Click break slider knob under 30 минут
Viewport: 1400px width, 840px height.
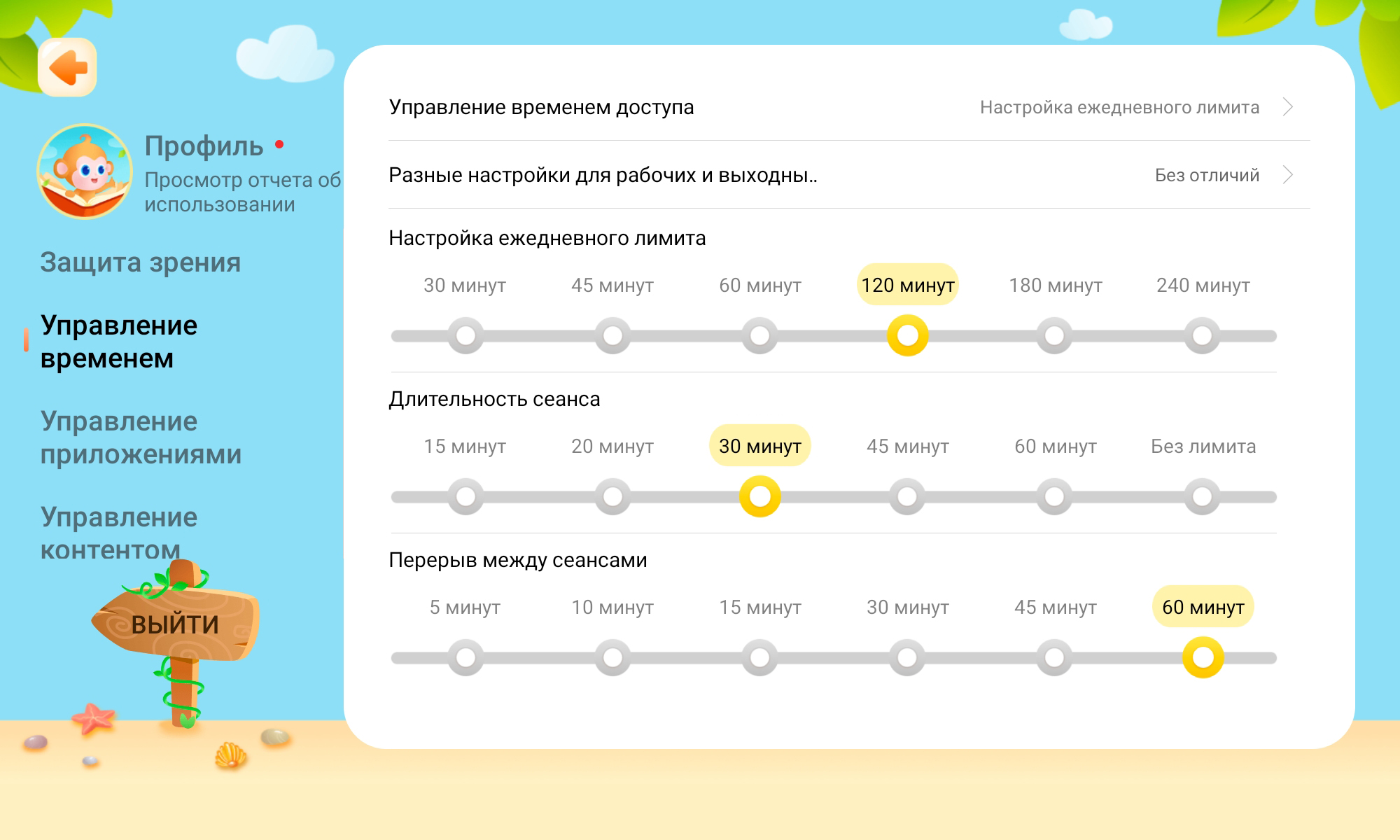click(x=907, y=658)
